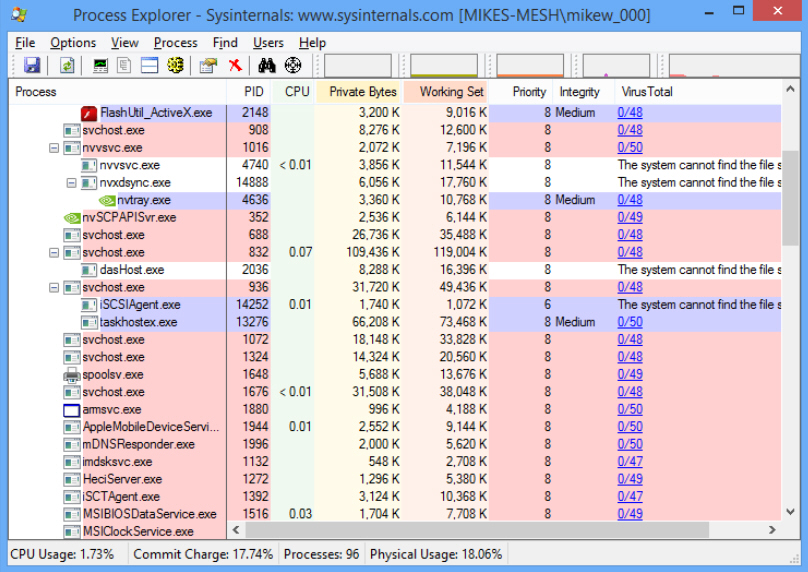The height and width of the screenshot is (572, 808).
Task: Click the nvSCPAPISvr.exe NVIDIA icon
Action: [x=72, y=218]
